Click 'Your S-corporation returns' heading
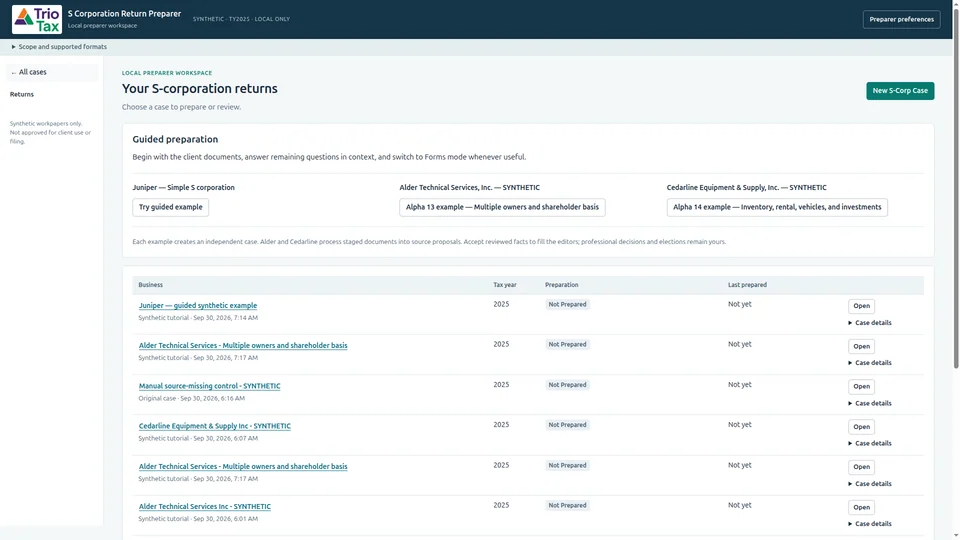The height and width of the screenshot is (540, 960). (x=200, y=89)
